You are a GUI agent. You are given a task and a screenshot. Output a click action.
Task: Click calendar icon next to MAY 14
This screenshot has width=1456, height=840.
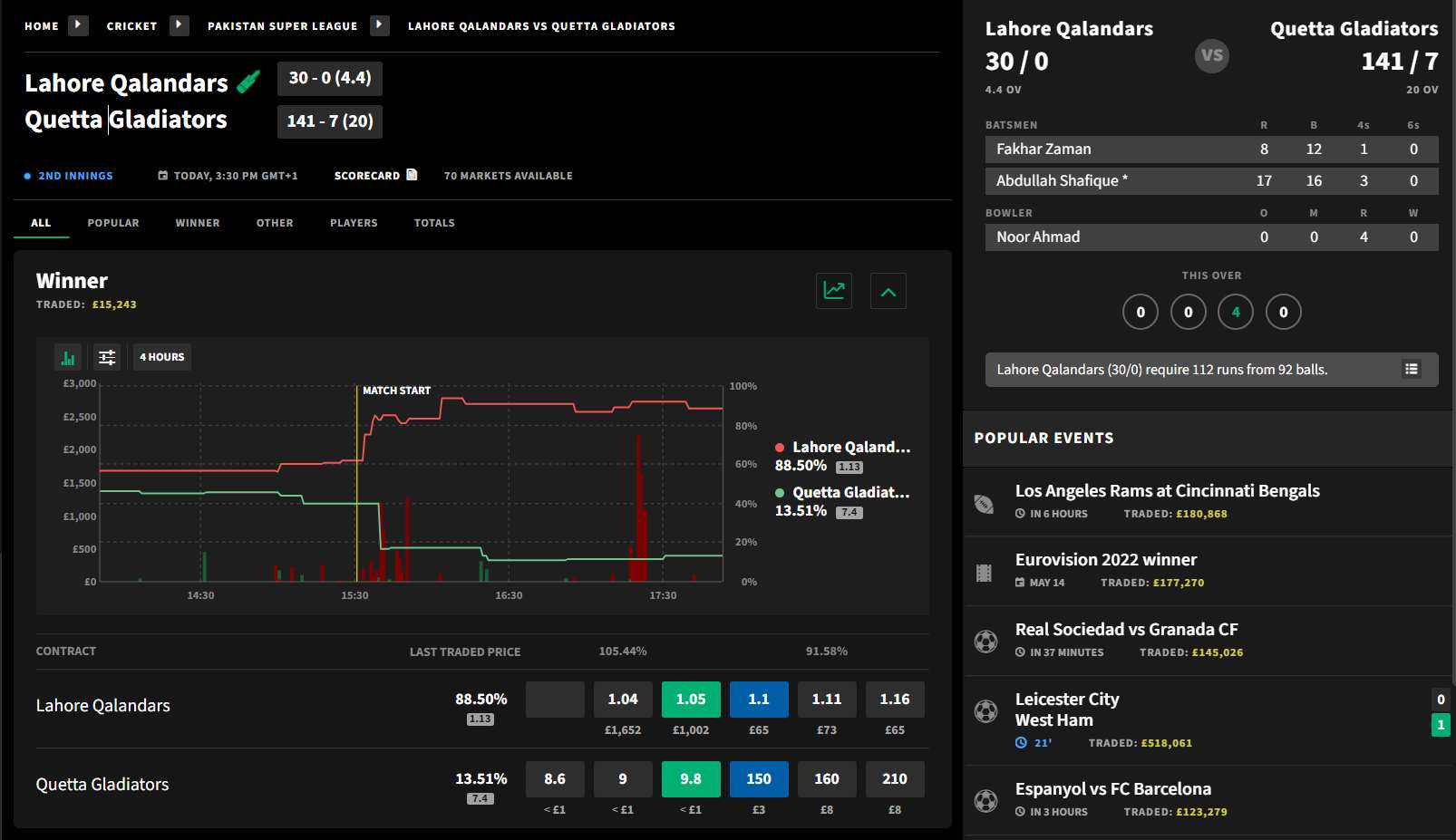click(1020, 583)
